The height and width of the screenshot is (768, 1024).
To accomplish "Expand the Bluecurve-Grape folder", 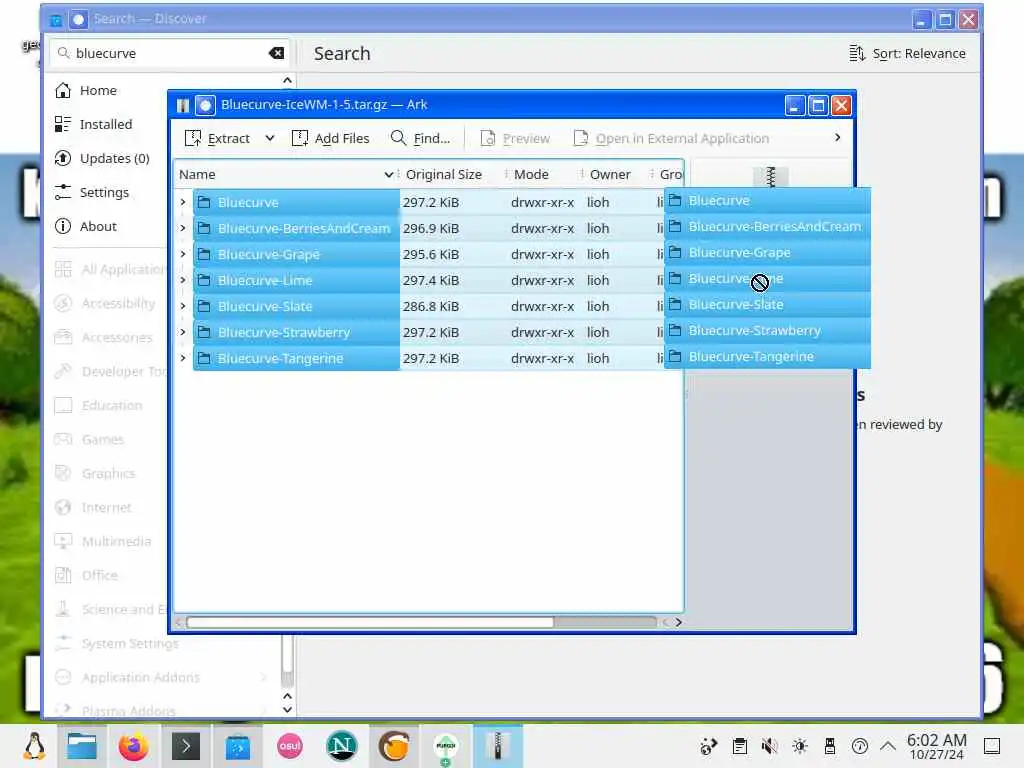I will (183, 255).
